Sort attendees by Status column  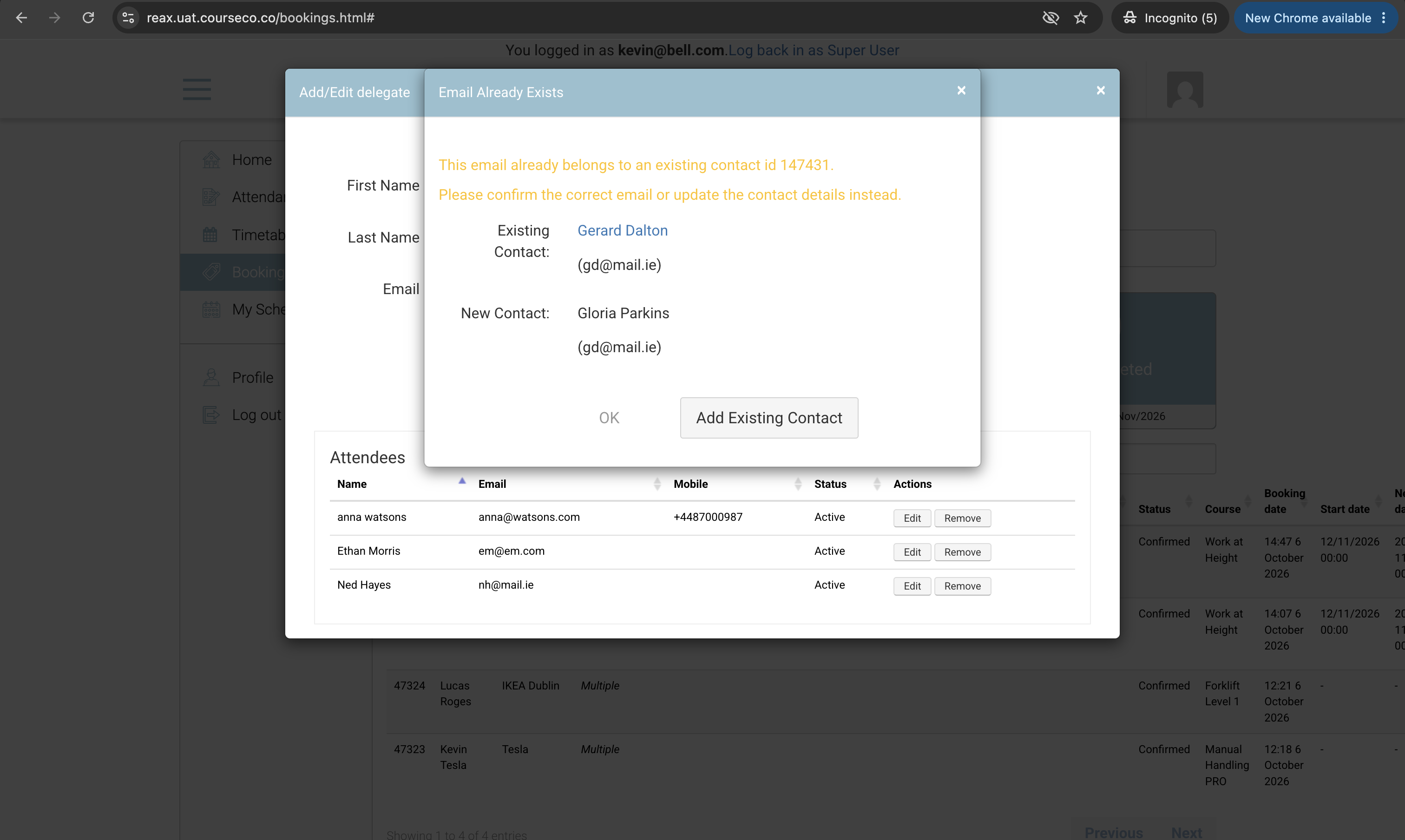846,484
